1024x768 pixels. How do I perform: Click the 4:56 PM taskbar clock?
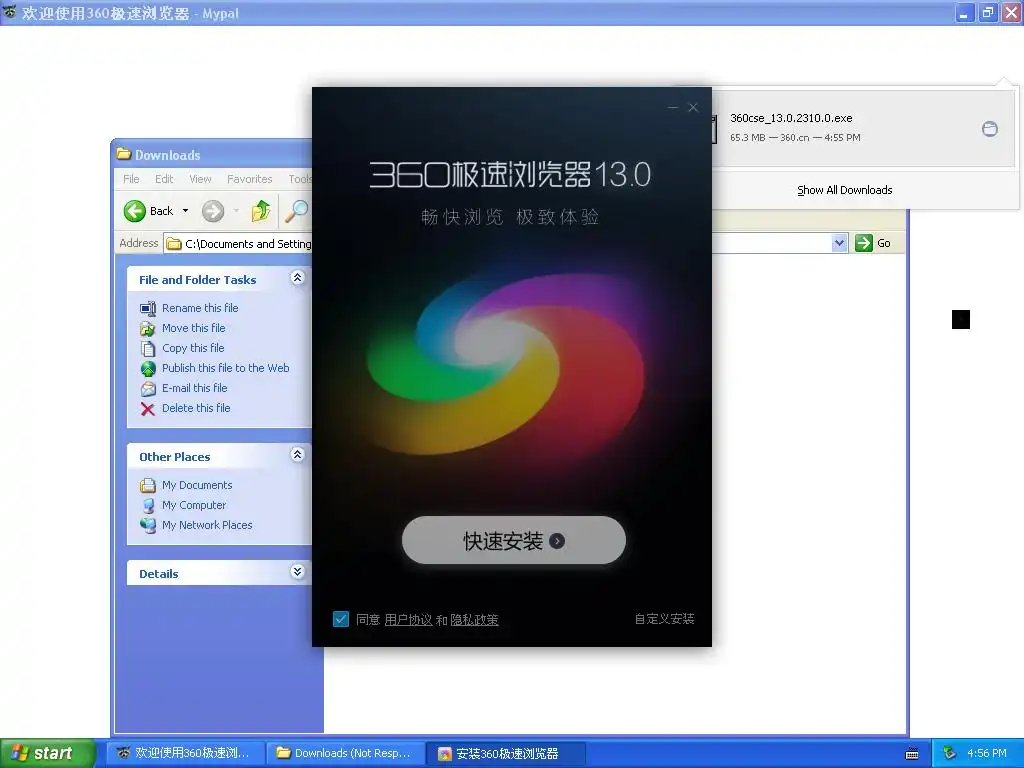click(x=987, y=753)
